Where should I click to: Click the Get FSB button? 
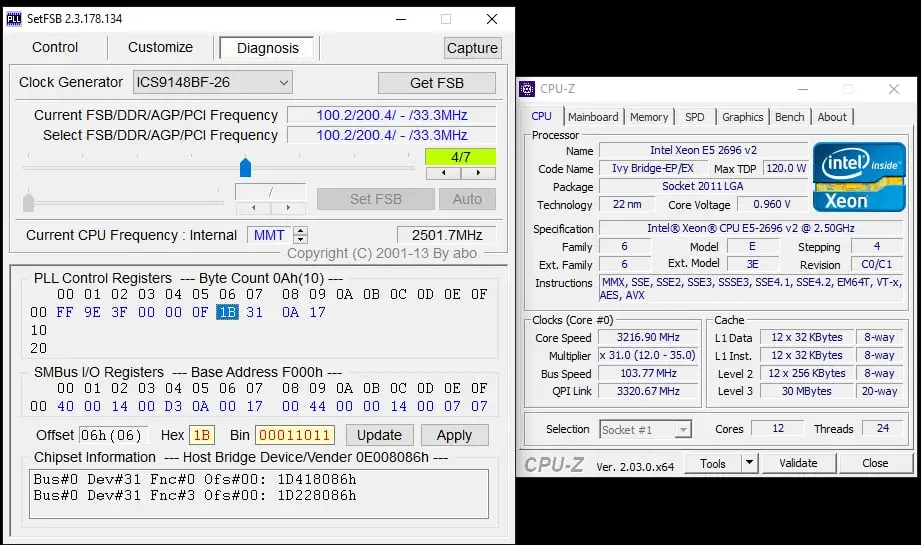[436, 83]
